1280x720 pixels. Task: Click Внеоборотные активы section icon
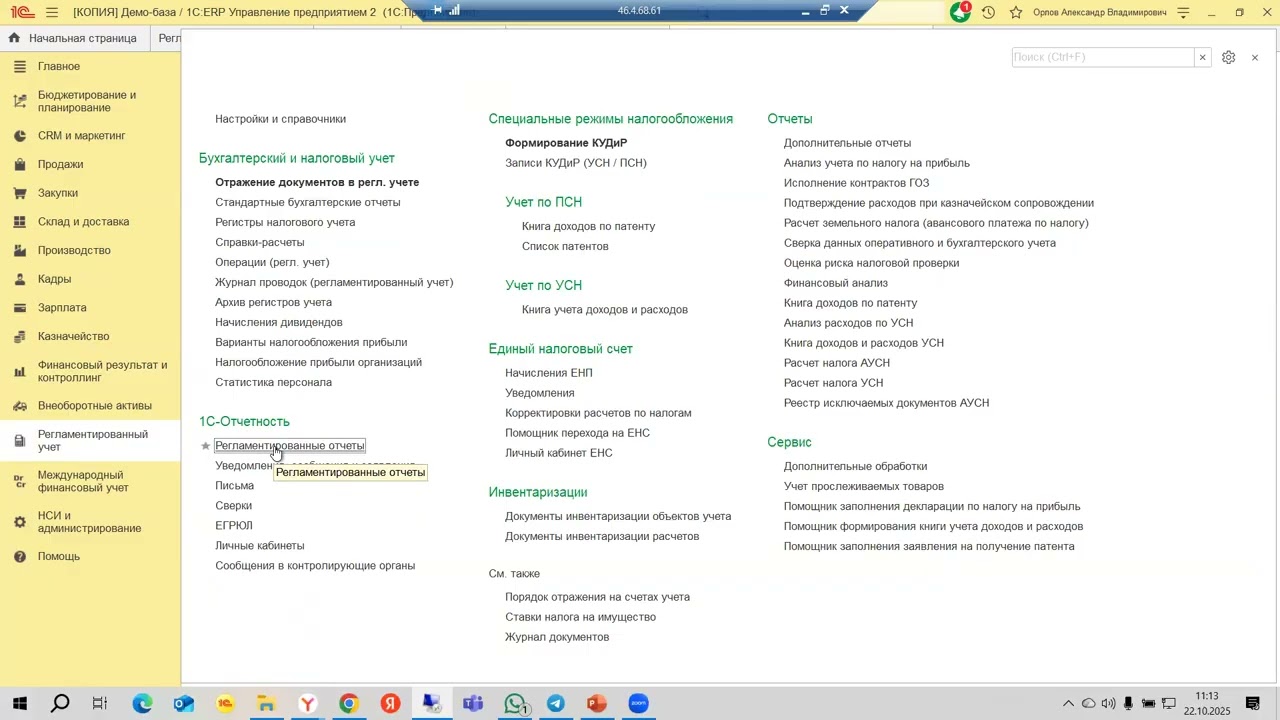pos(19,406)
